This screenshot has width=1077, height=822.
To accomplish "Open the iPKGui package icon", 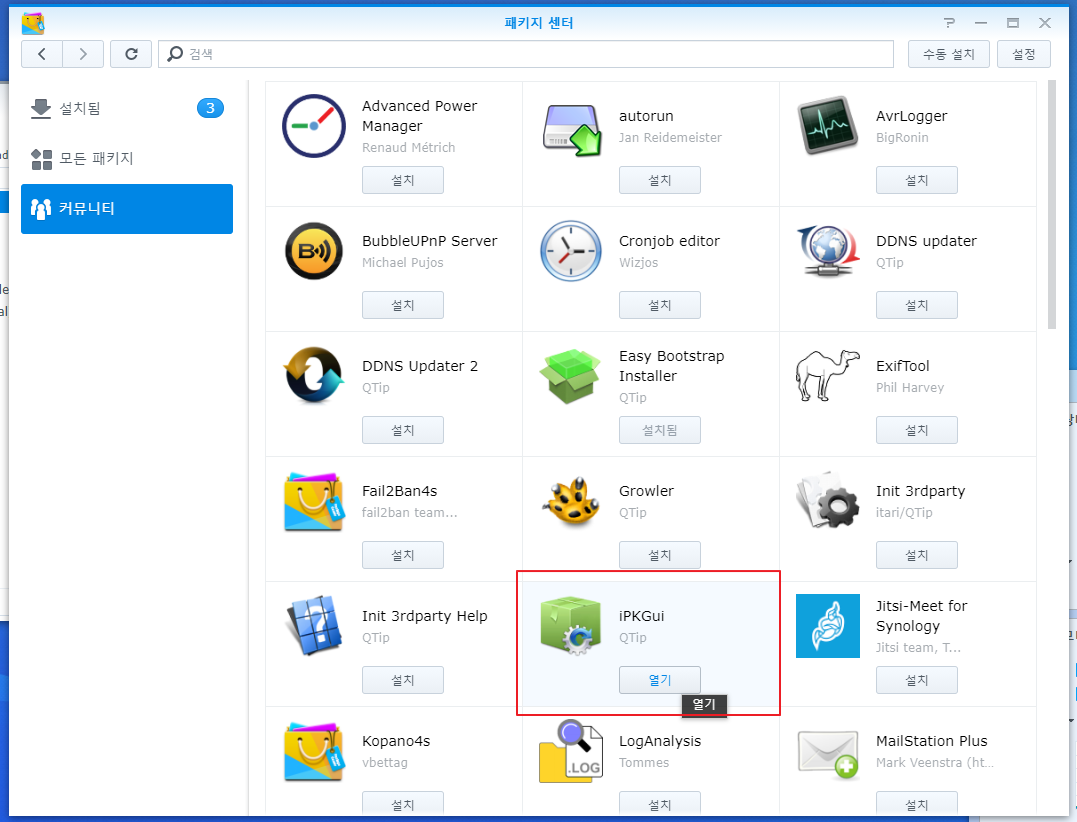I will (571, 625).
